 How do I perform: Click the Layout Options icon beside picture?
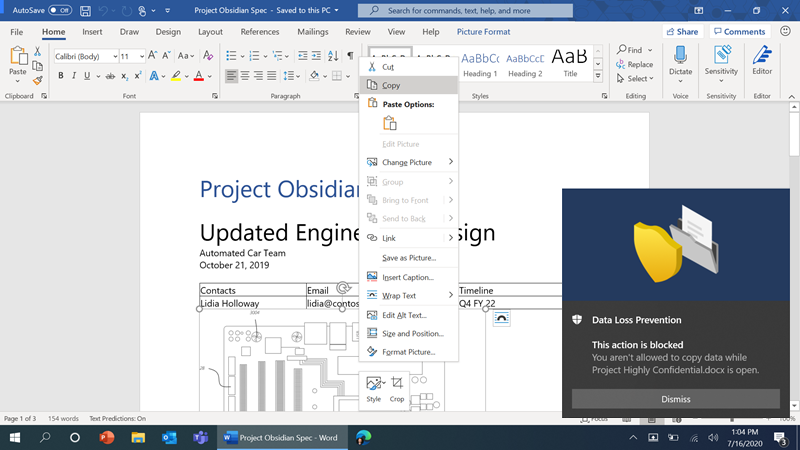coord(502,318)
